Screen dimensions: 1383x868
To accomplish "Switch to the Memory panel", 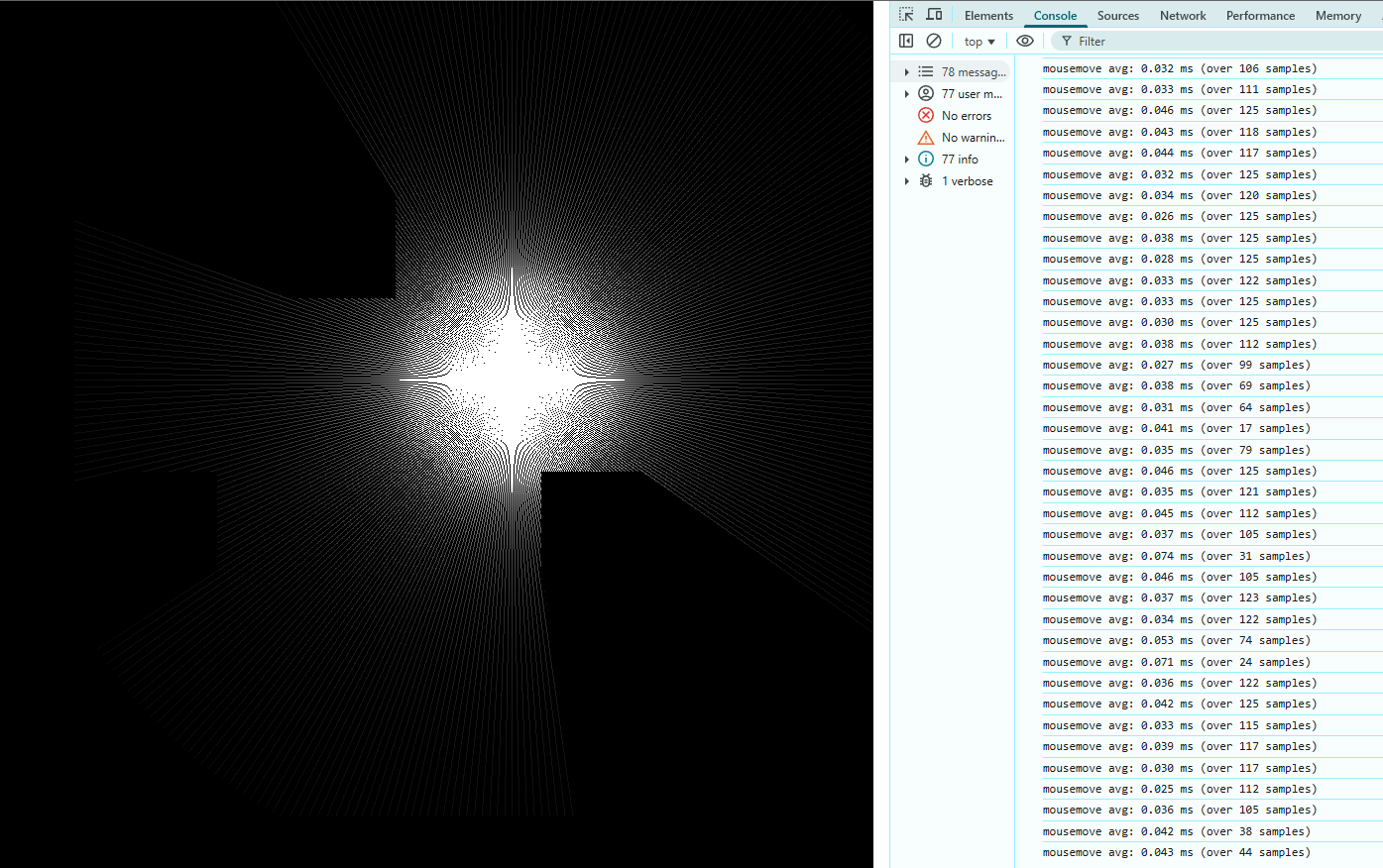I will coord(1337,15).
